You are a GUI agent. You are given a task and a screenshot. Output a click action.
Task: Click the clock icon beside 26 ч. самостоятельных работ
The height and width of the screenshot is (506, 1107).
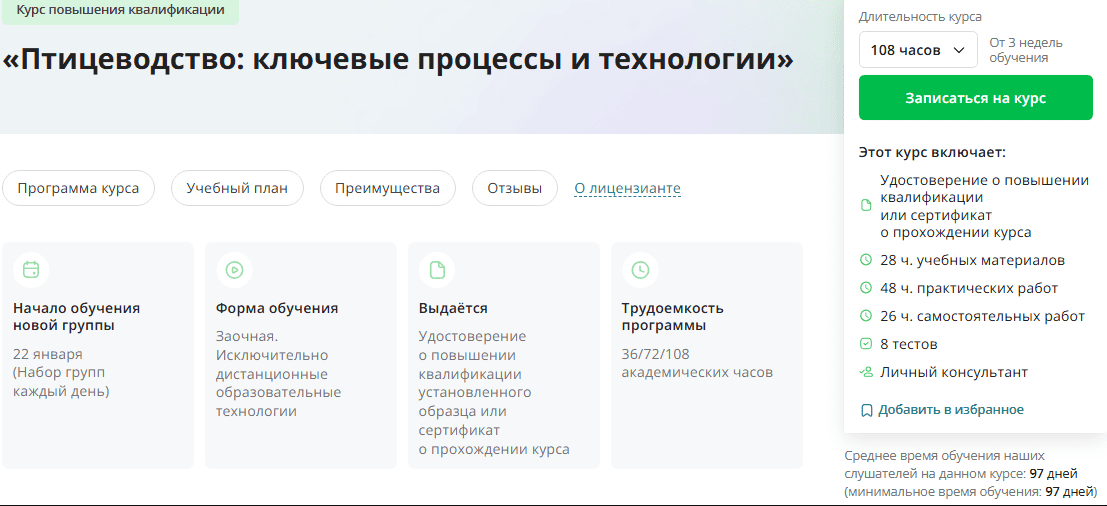coord(867,316)
